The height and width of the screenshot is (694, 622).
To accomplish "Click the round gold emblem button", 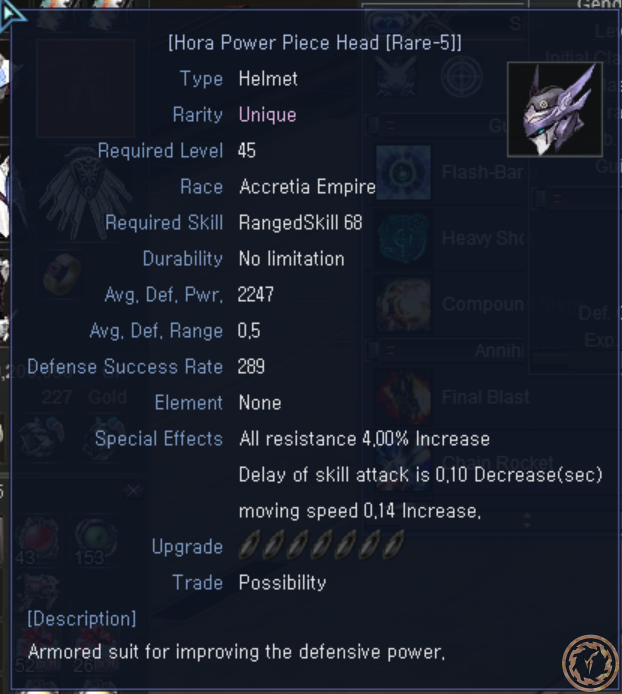I will point(590,662).
